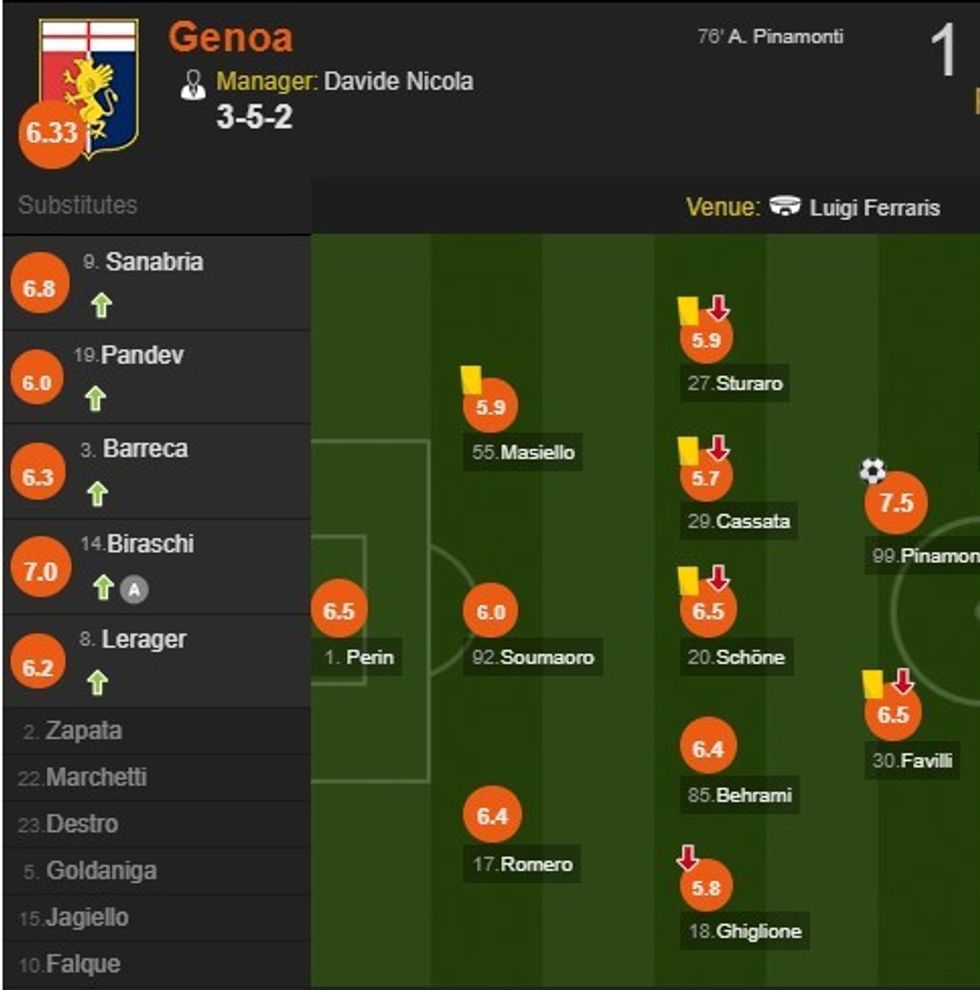
Task: Click Sanabria's green substitution arrow
Action: click(100, 305)
